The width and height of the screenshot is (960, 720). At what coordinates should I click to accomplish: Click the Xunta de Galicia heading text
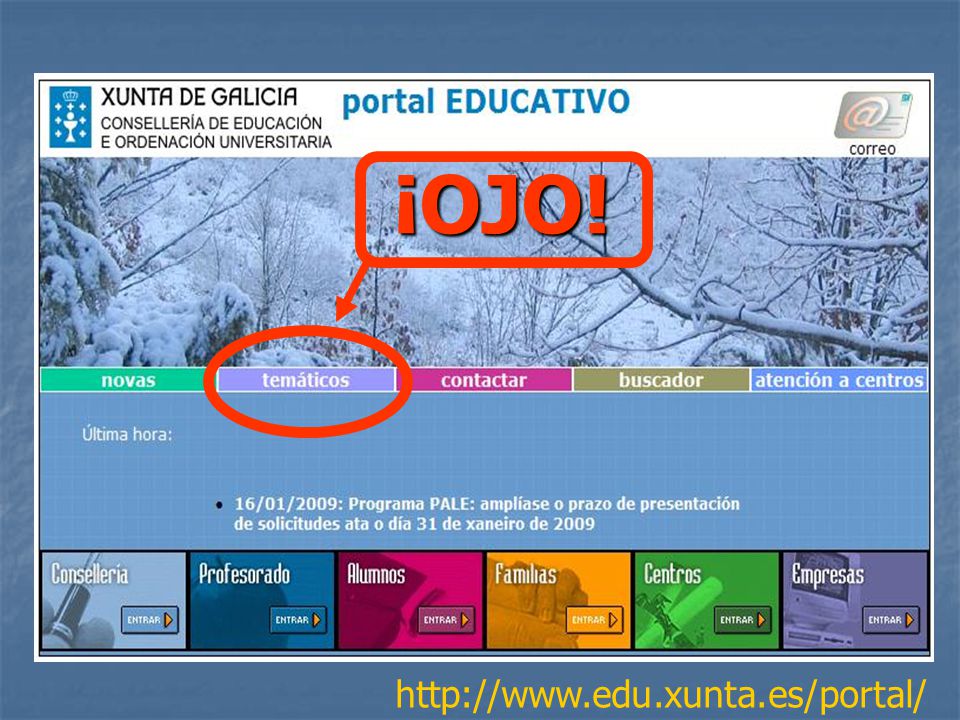click(x=199, y=97)
